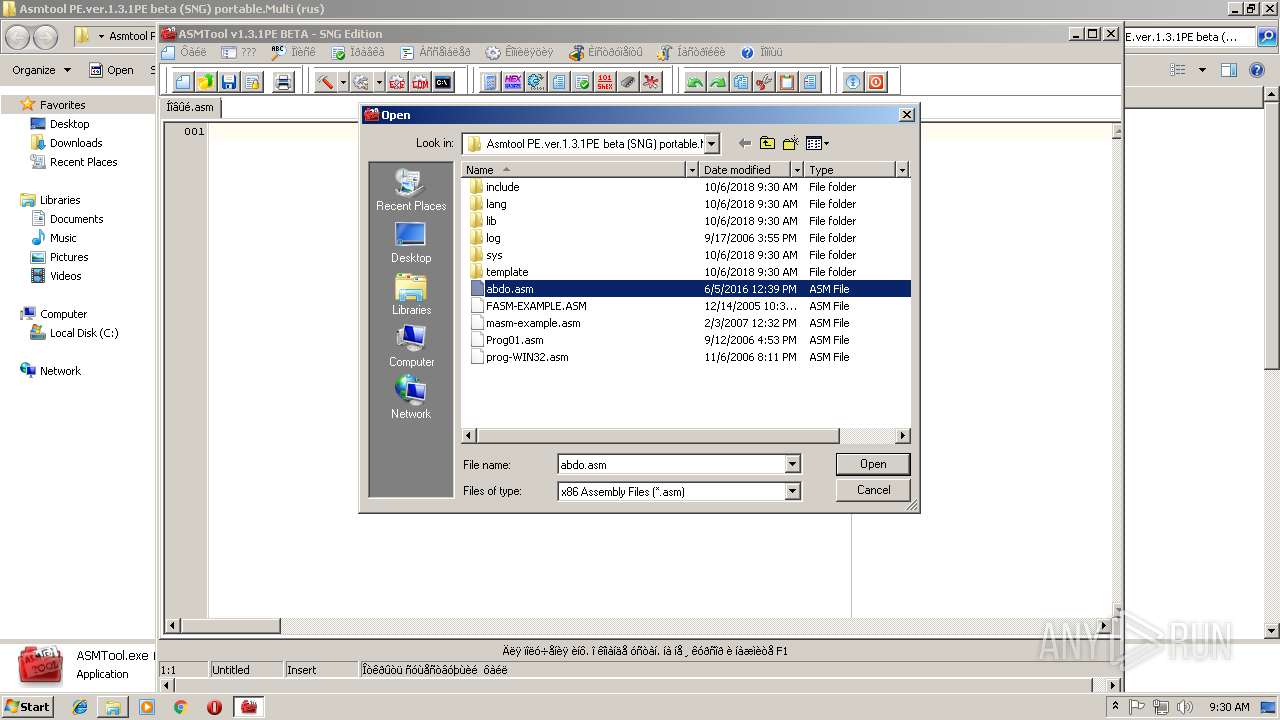Click the red bug debug icon
1280x720 pixels.
pos(651,82)
